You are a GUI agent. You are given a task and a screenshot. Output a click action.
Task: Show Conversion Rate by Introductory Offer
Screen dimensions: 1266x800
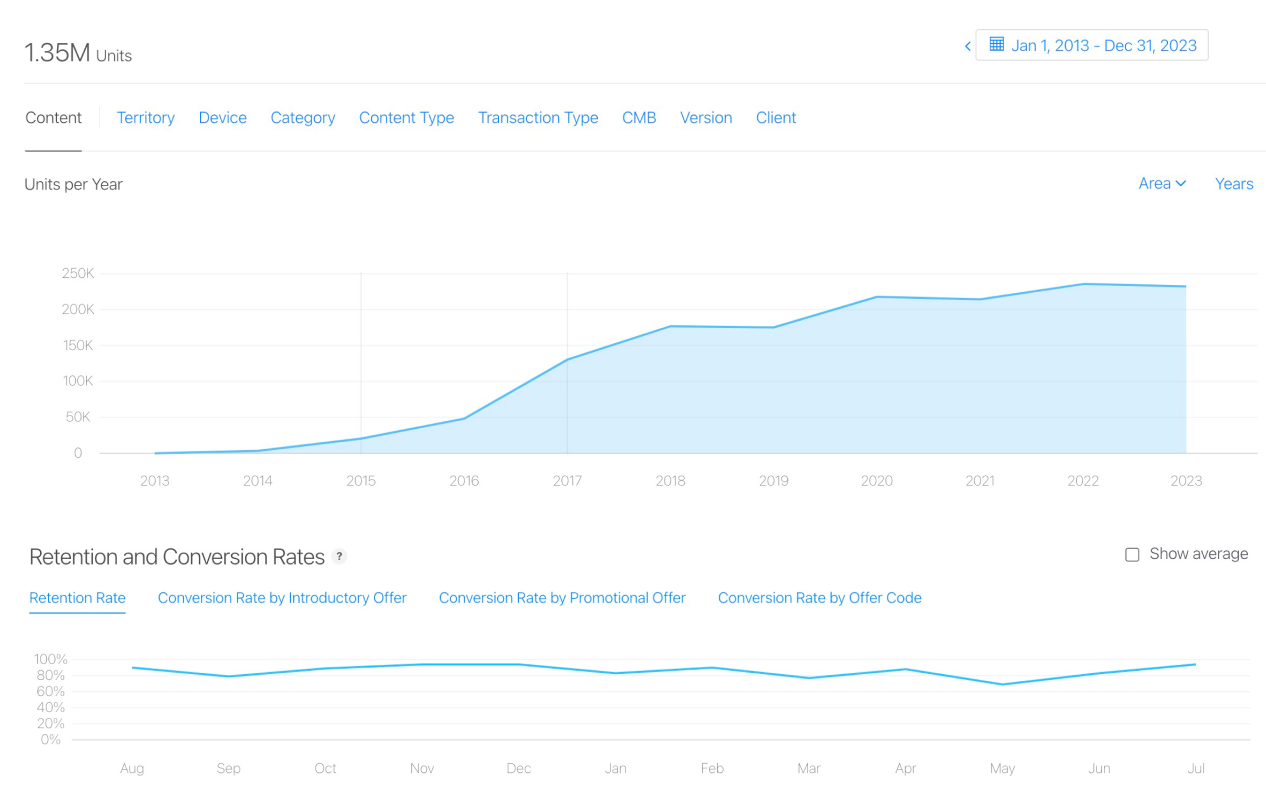click(x=282, y=598)
